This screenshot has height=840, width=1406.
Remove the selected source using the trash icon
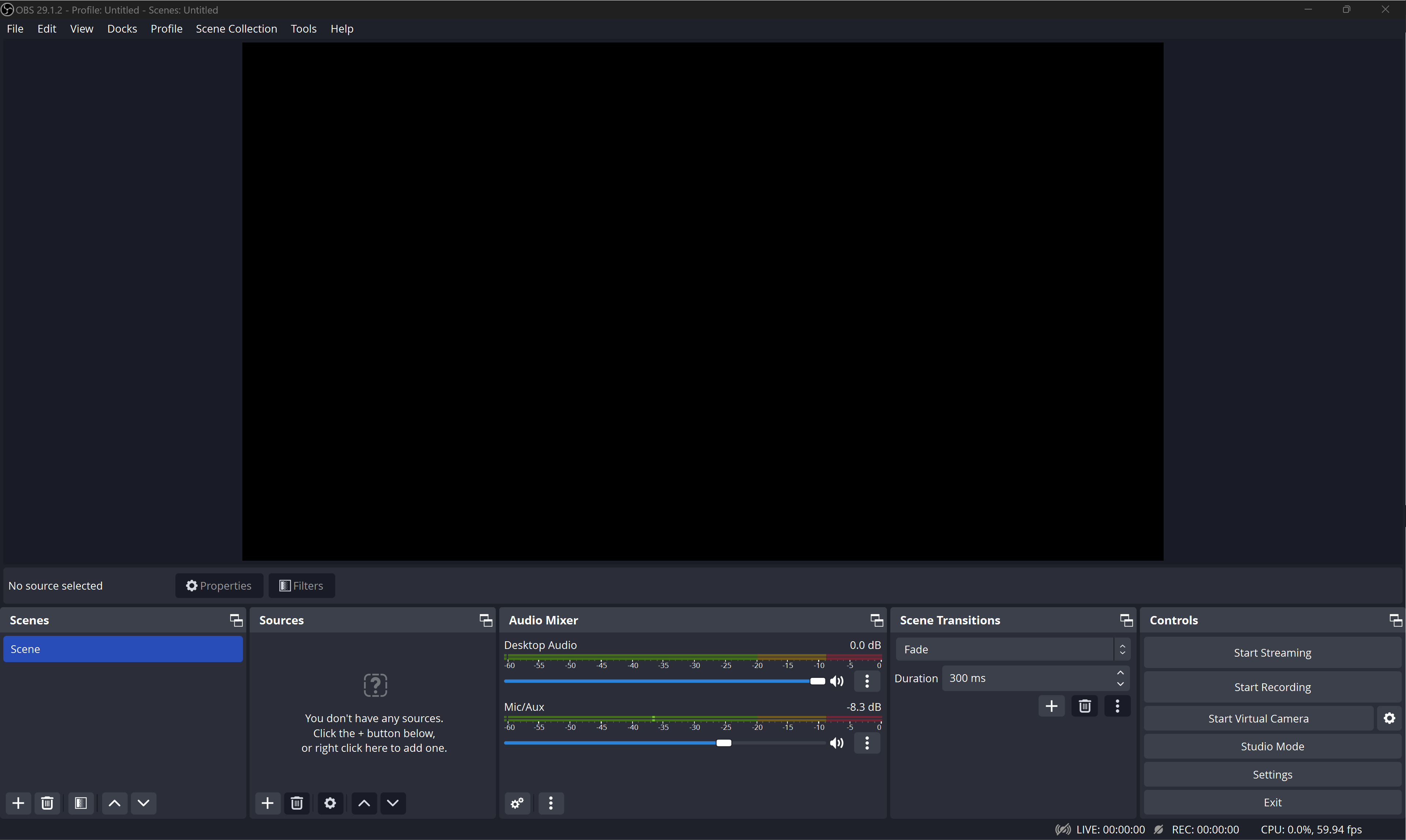(297, 803)
